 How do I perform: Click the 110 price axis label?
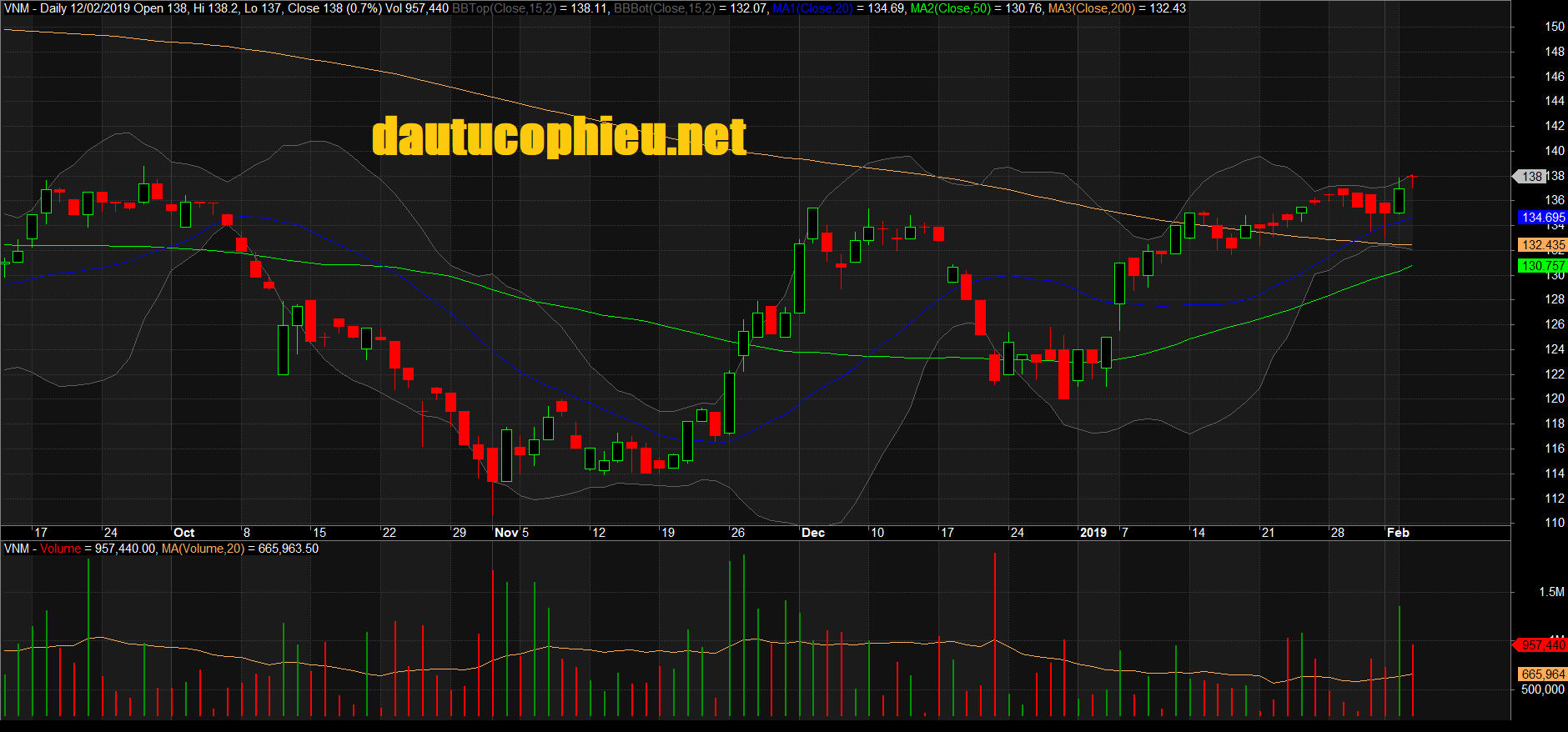pos(1555,523)
